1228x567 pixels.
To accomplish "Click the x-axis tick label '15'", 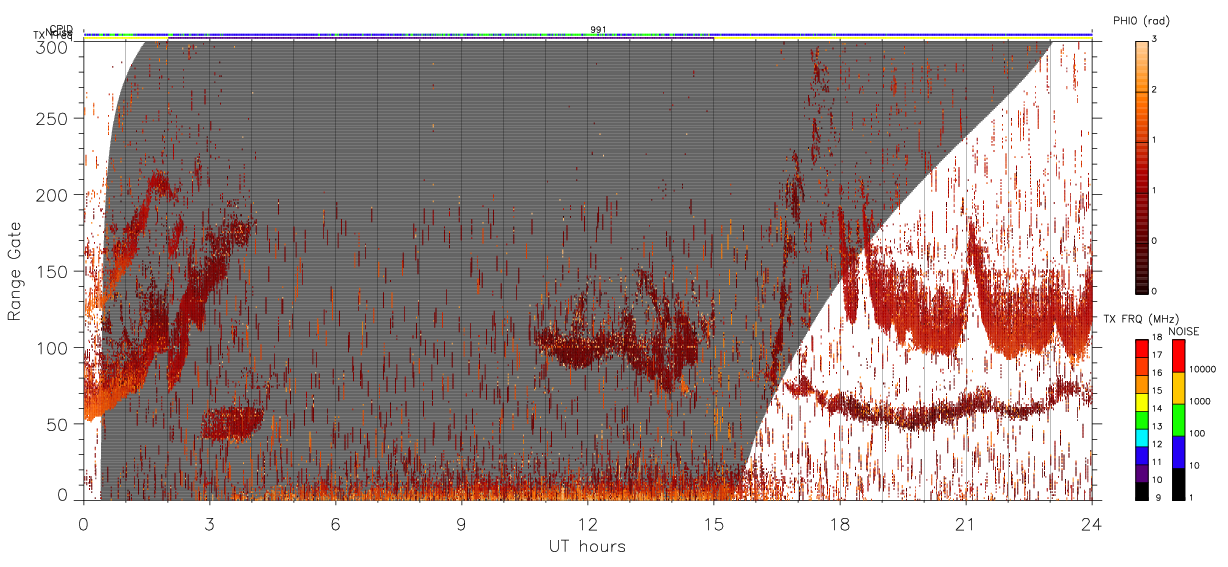I will point(714,524).
